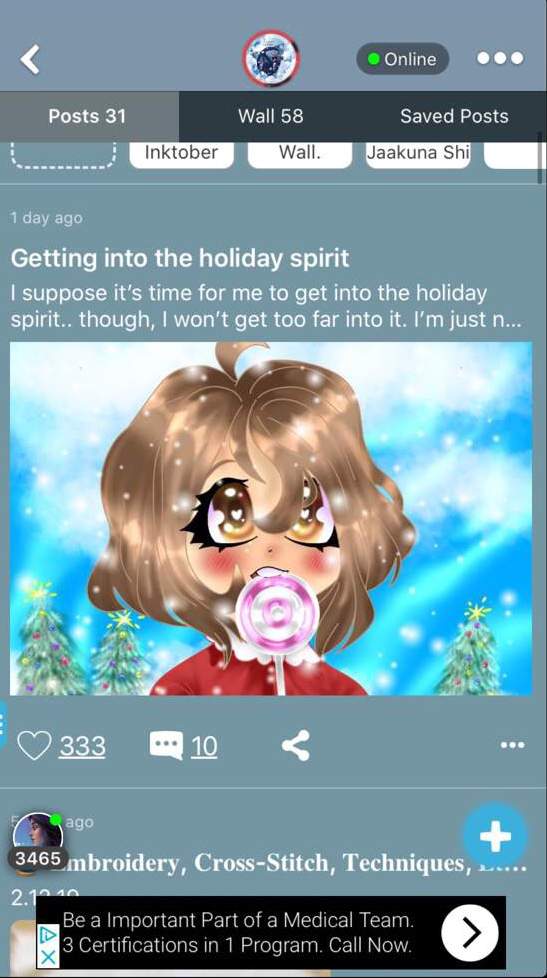The width and height of the screenshot is (547, 978).
Task: Open the three-dot profile menu
Action: coord(500,59)
